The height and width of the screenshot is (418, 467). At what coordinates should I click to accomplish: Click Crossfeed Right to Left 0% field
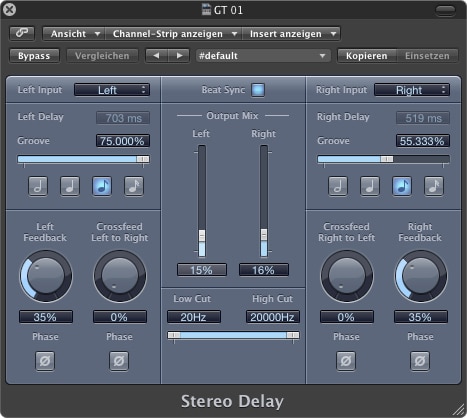click(x=347, y=317)
